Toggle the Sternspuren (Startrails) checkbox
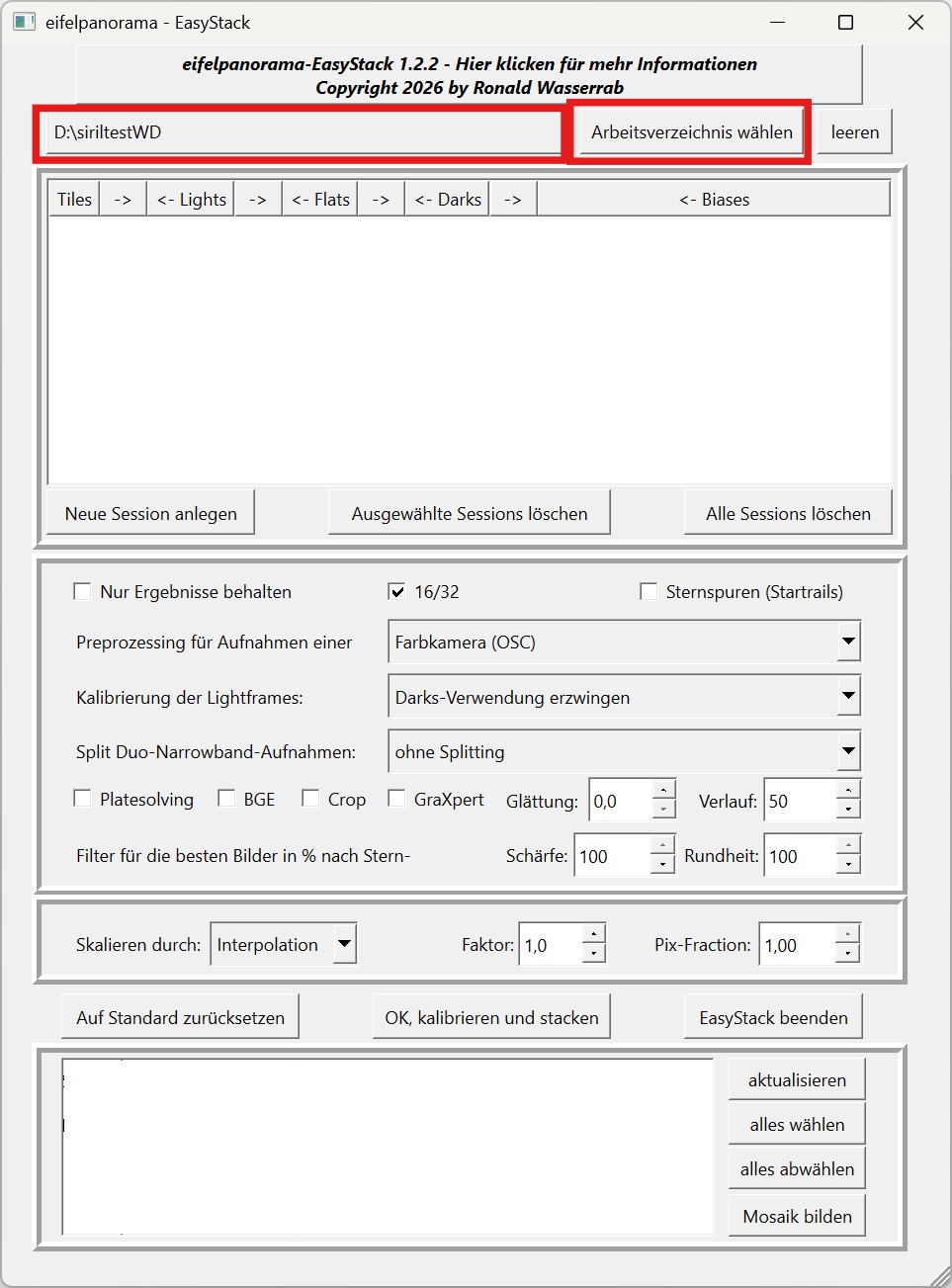Screen dimensions: 952x1288 tap(649, 591)
